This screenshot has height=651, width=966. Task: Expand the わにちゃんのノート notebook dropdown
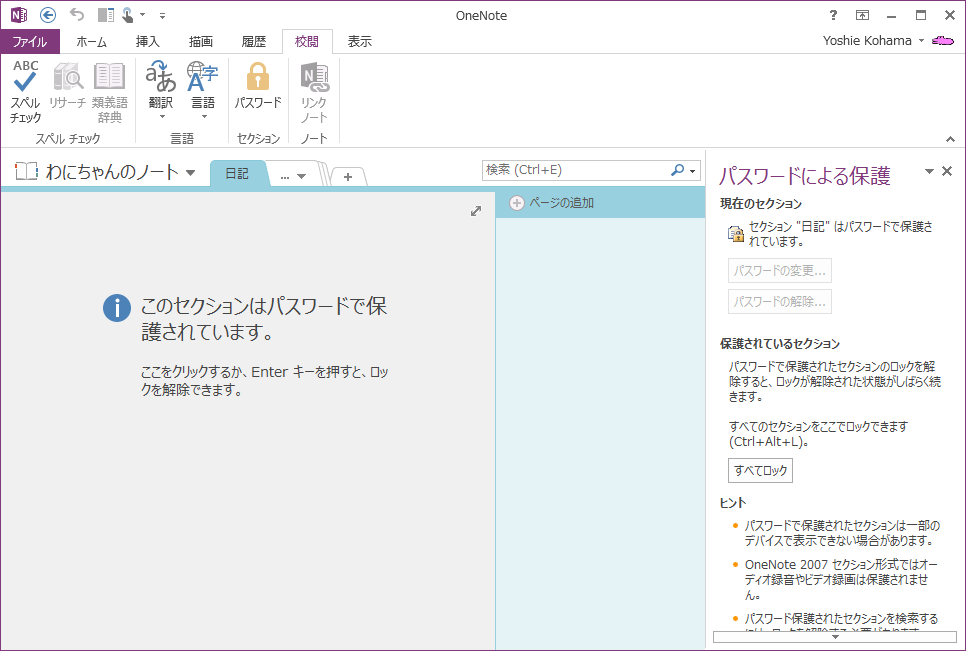pos(190,173)
